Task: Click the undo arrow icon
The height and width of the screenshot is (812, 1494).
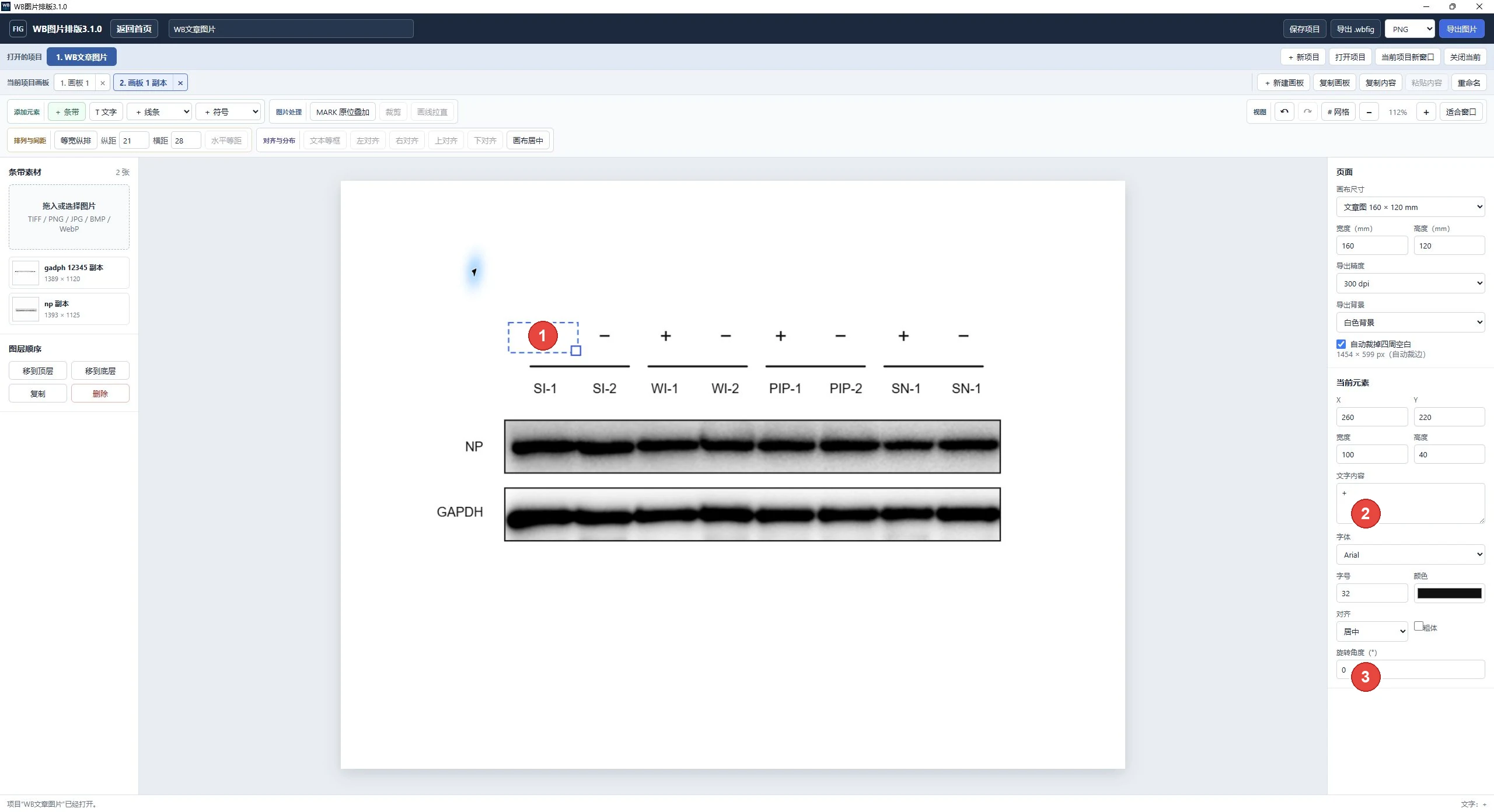Action: [1284, 111]
